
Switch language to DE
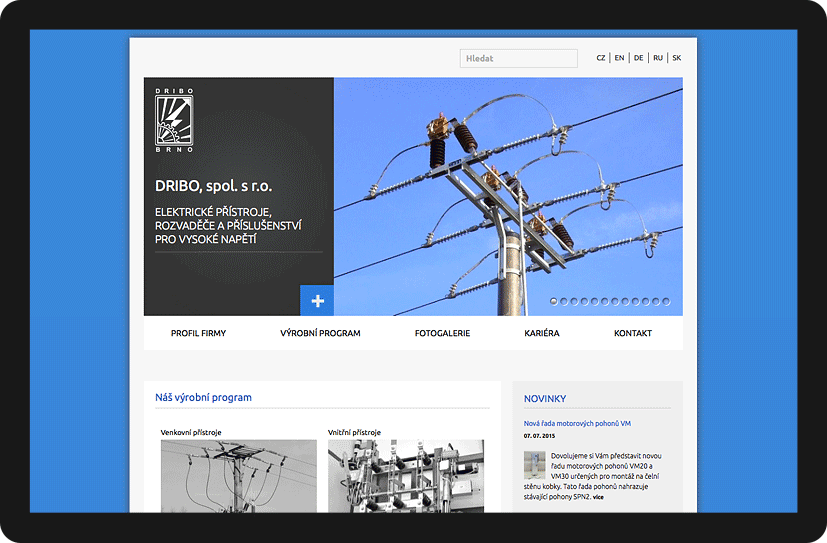[638, 58]
